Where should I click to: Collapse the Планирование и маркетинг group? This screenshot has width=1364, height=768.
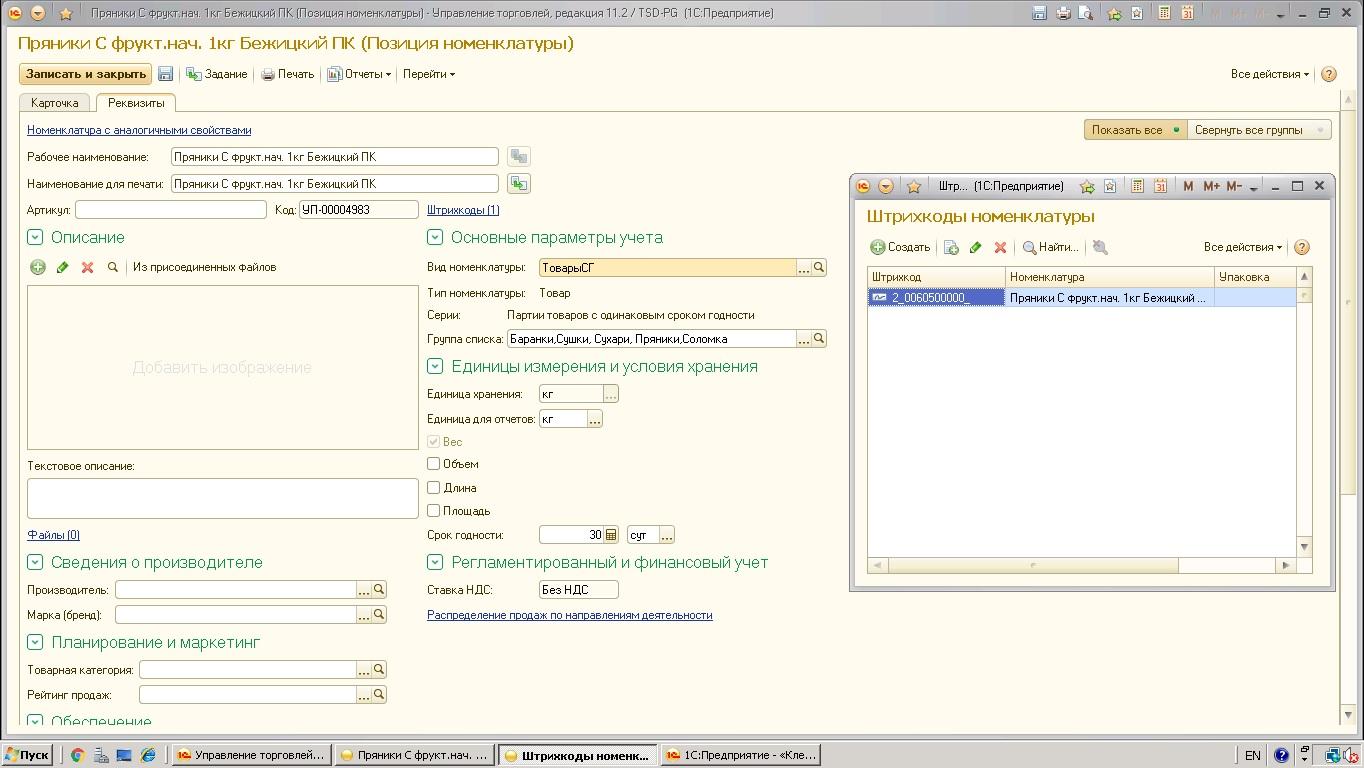pos(35,642)
